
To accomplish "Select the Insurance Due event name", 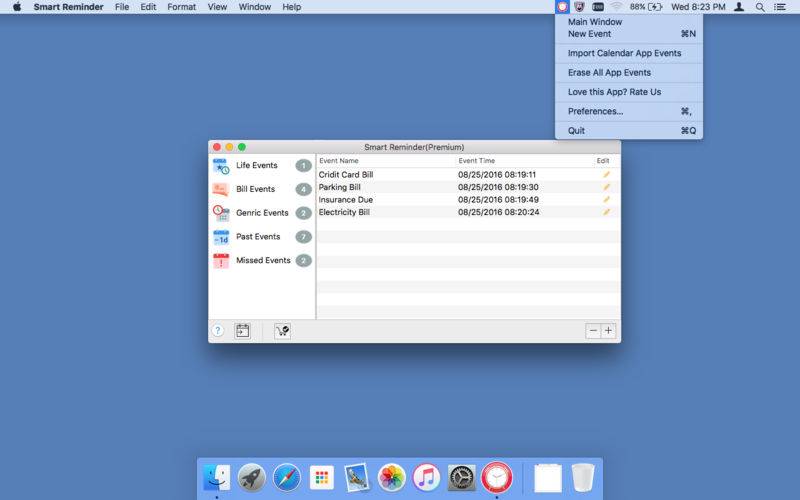I will pos(345,199).
